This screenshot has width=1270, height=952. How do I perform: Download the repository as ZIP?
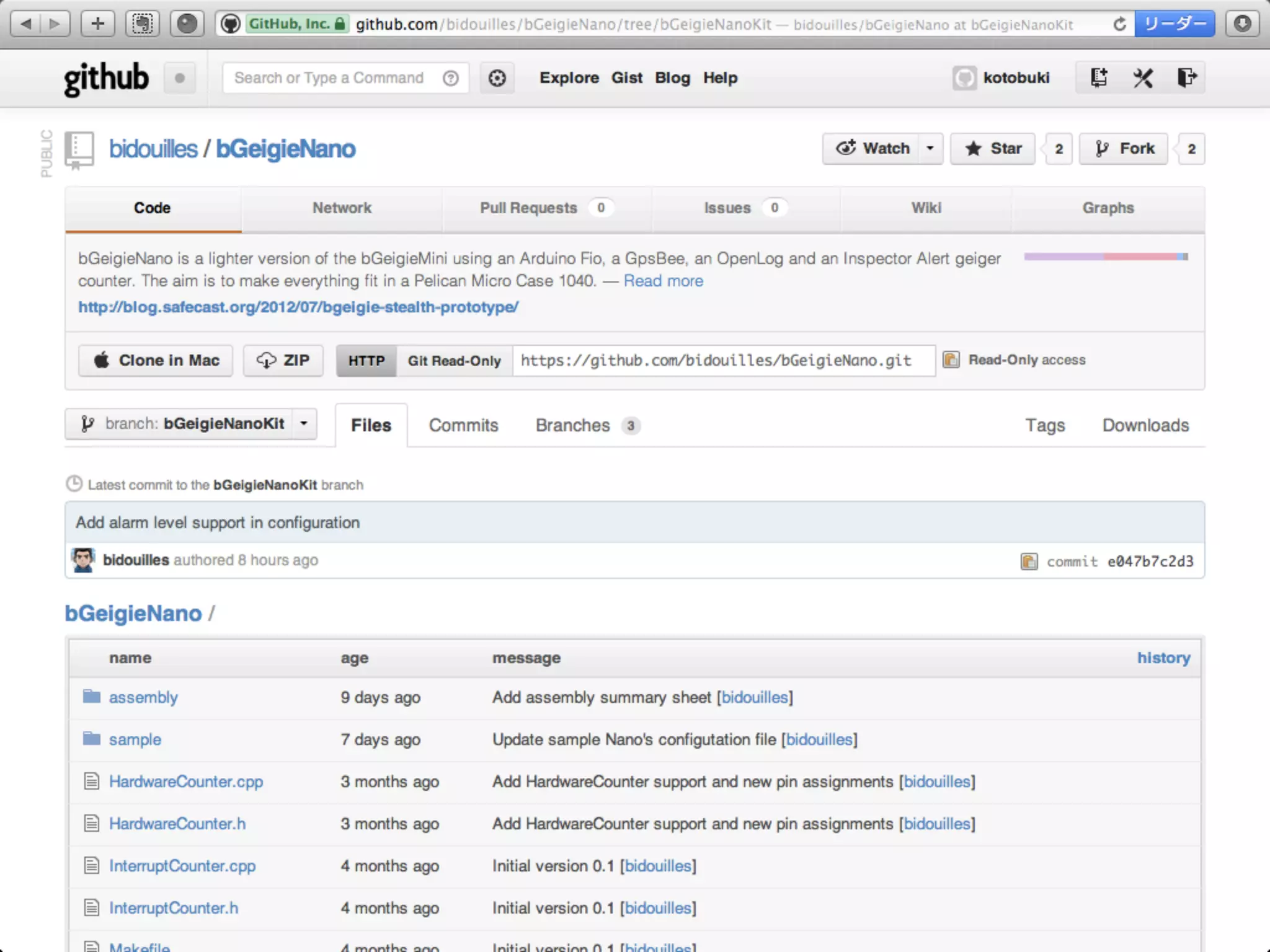pos(283,361)
